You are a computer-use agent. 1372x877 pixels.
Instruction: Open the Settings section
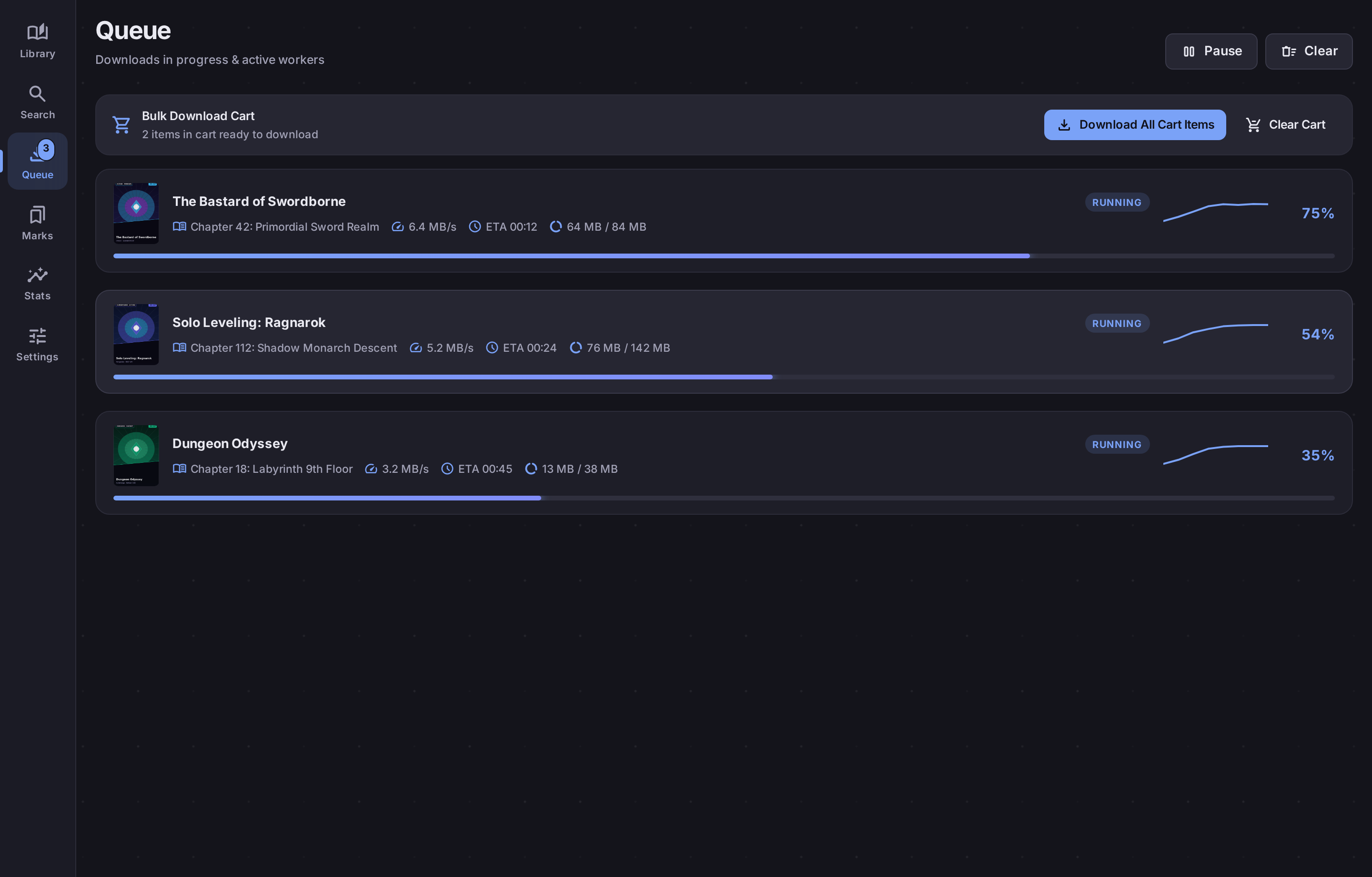coord(38,344)
